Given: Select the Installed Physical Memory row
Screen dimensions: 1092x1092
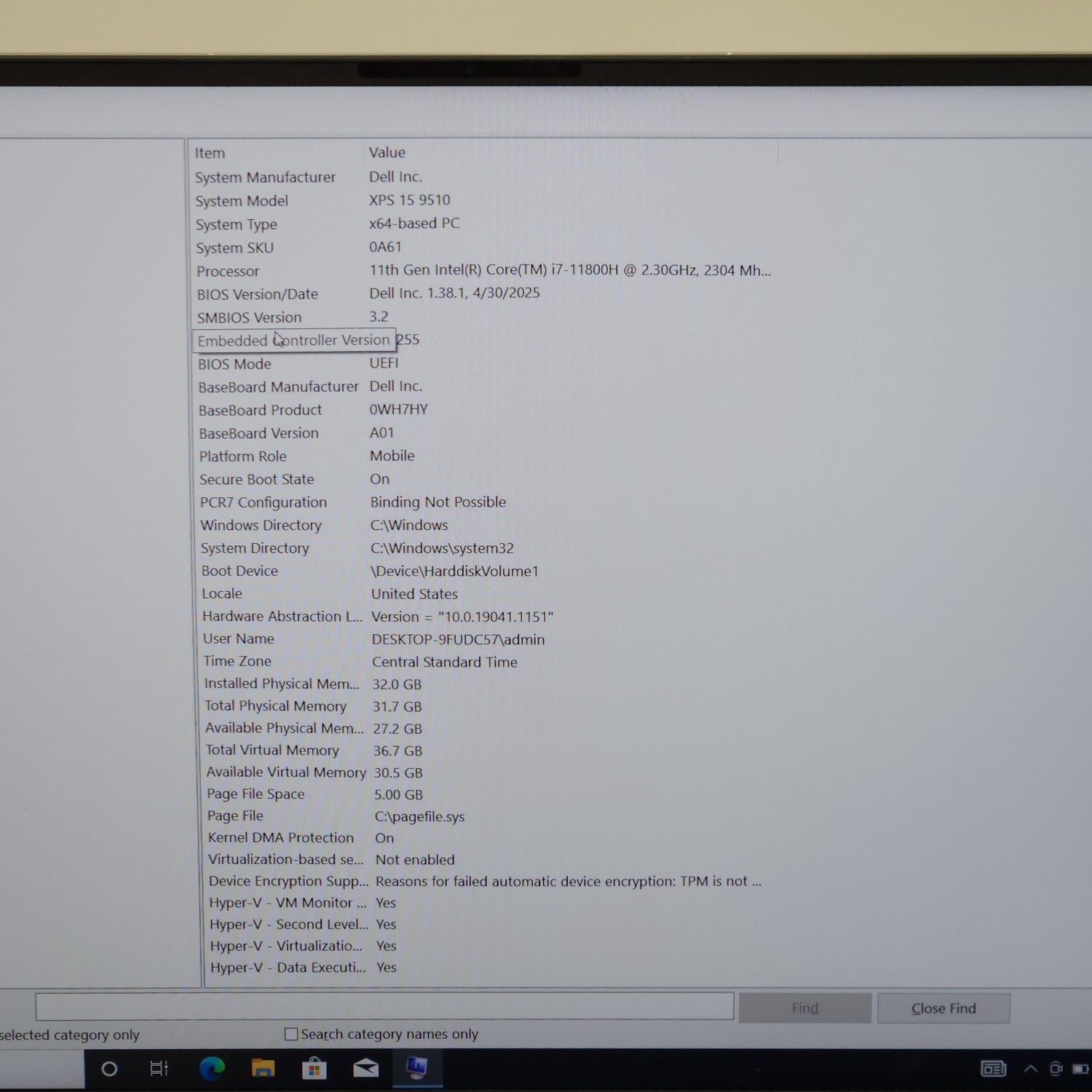Looking at the screenshot, I should (x=282, y=684).
